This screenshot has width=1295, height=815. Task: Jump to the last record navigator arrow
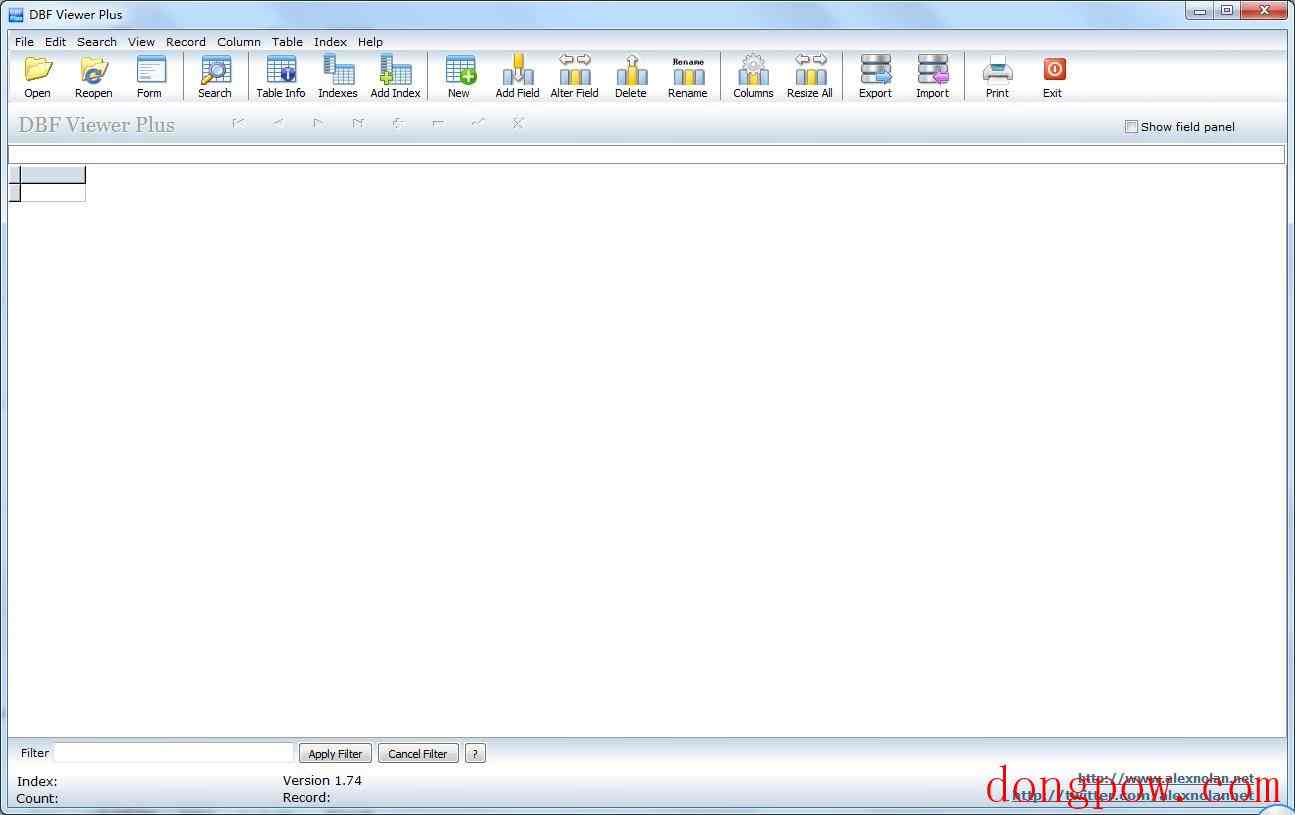click(x=358, y=123)
